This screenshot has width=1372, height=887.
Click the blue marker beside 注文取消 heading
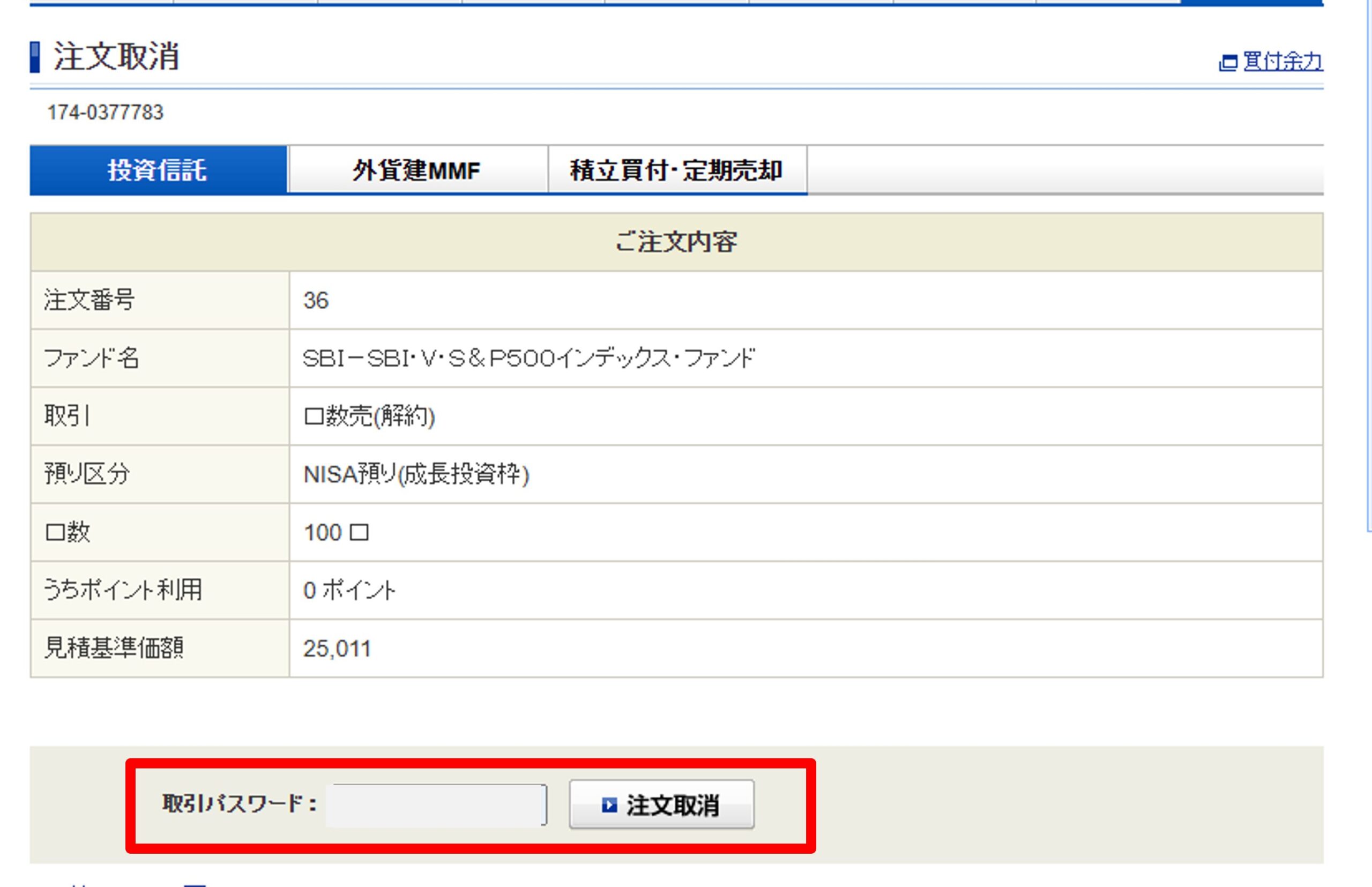[x=35, y=57]
